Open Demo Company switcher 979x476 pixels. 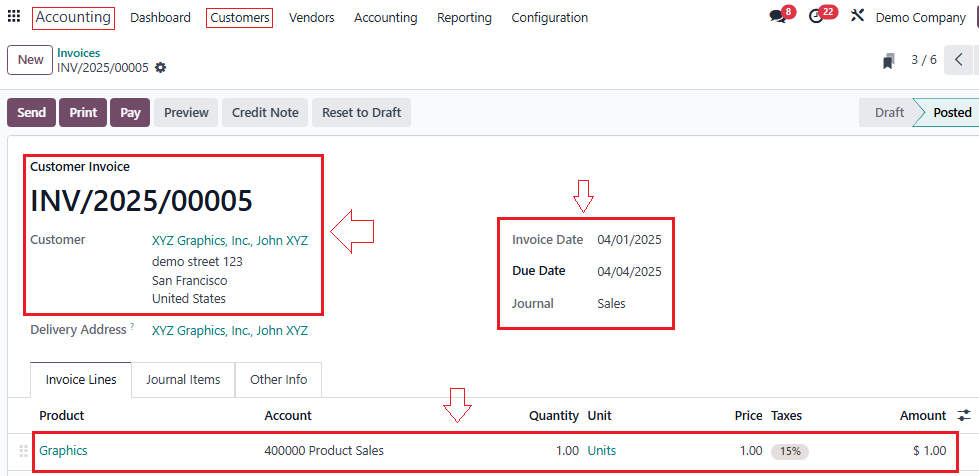pos(920,17)
